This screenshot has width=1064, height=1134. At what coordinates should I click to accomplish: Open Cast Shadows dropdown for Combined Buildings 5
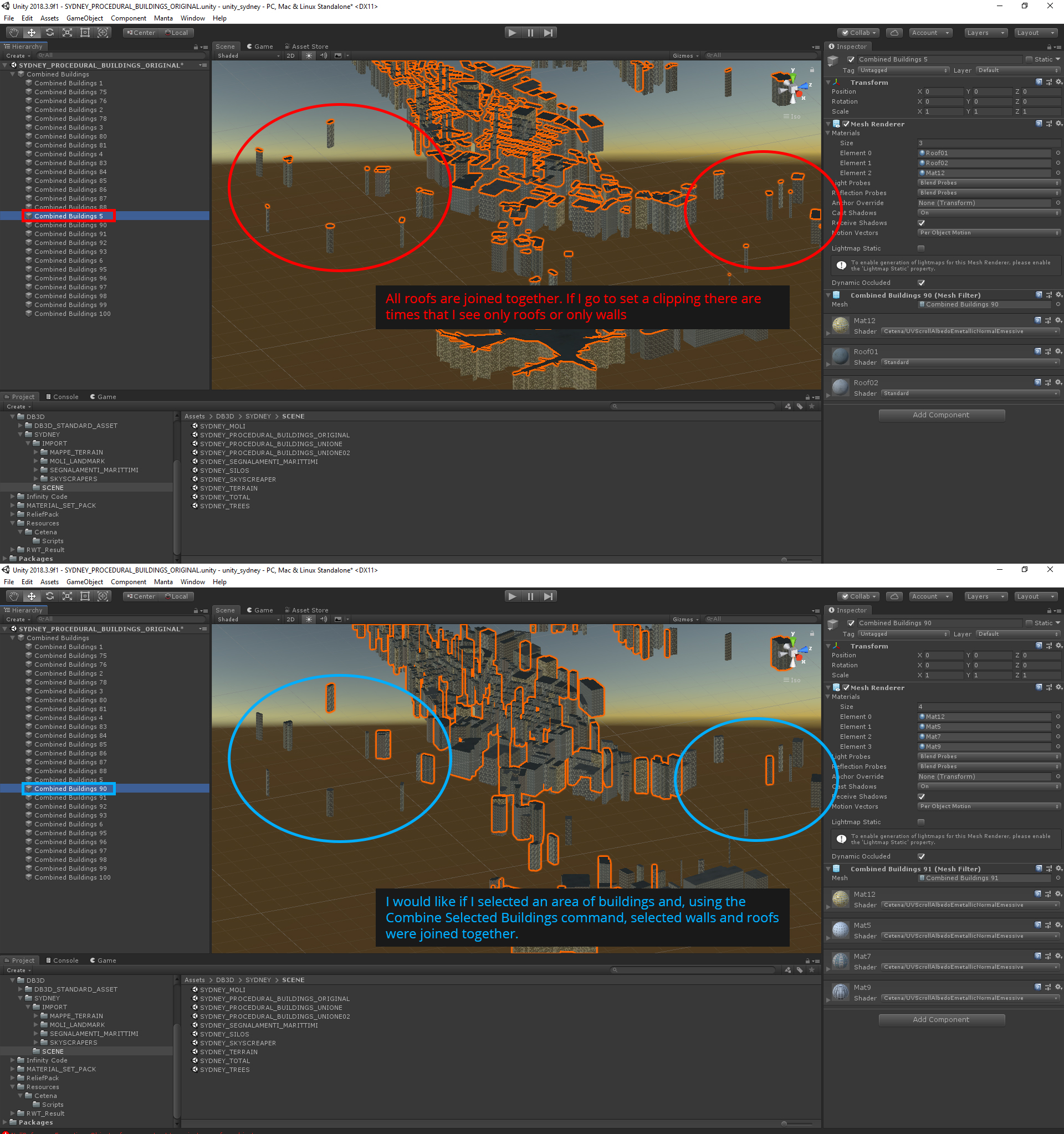tap(989, 213)
